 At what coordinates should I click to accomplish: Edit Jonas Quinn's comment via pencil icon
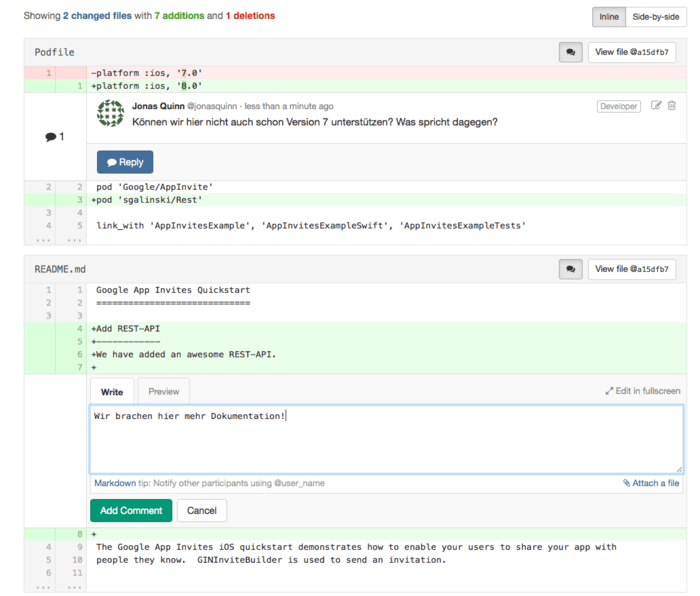point(656,105)
